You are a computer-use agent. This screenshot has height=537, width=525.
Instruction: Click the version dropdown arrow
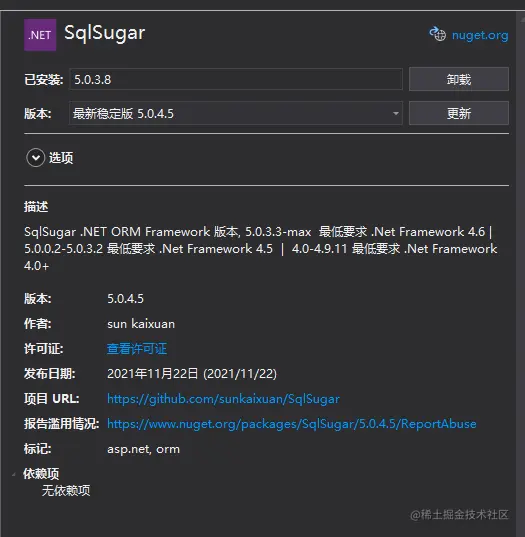[x=396, y=113]
